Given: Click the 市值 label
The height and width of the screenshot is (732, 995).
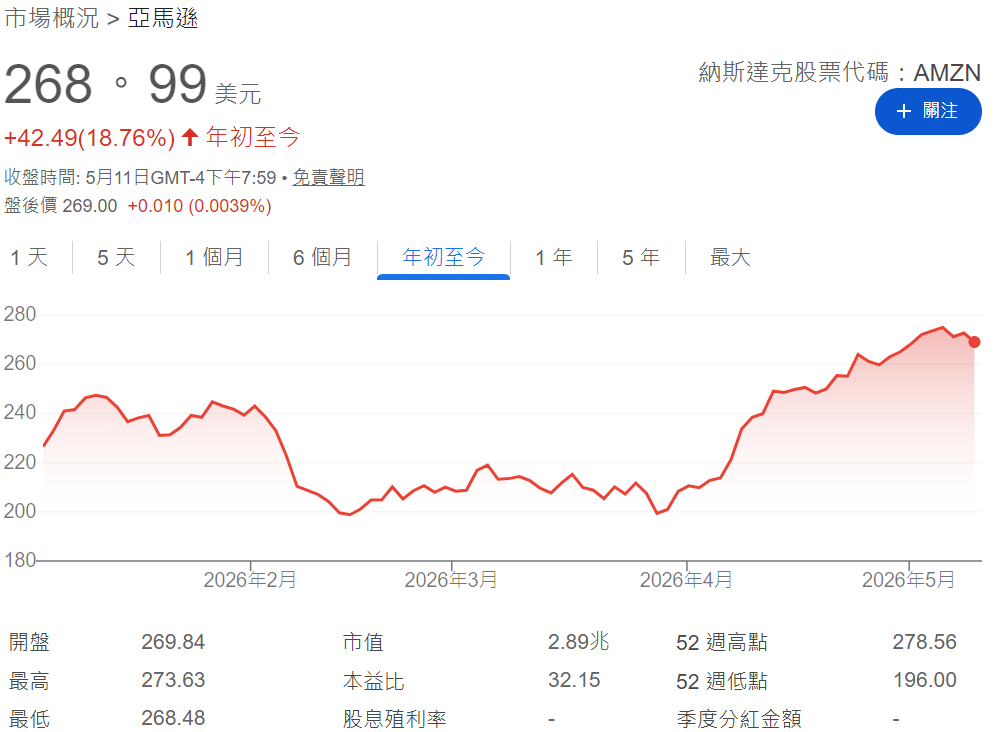Looking at the screenshot, I should 363,642.
